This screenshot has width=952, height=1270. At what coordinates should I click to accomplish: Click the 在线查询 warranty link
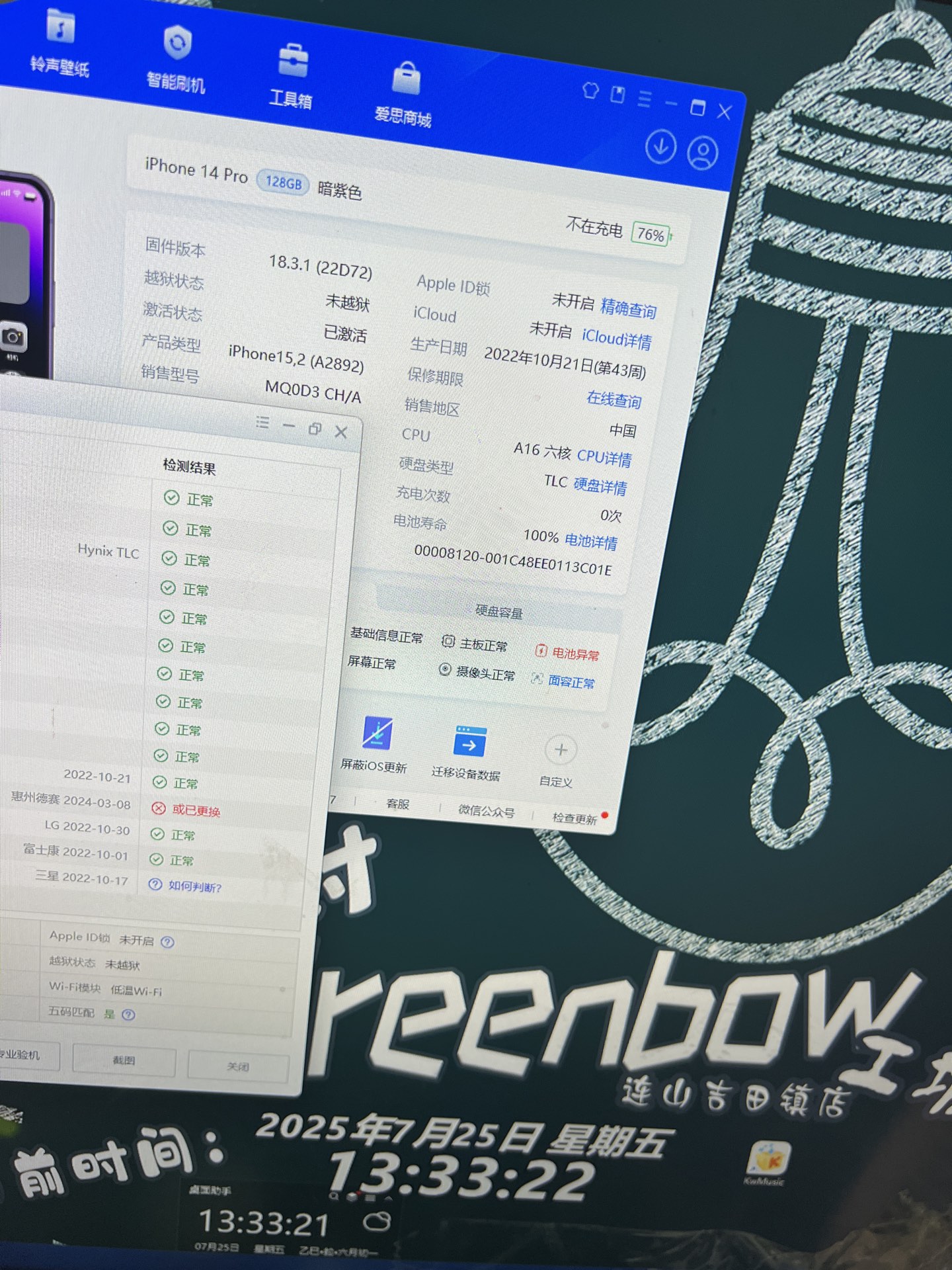(x=614, y=400)
